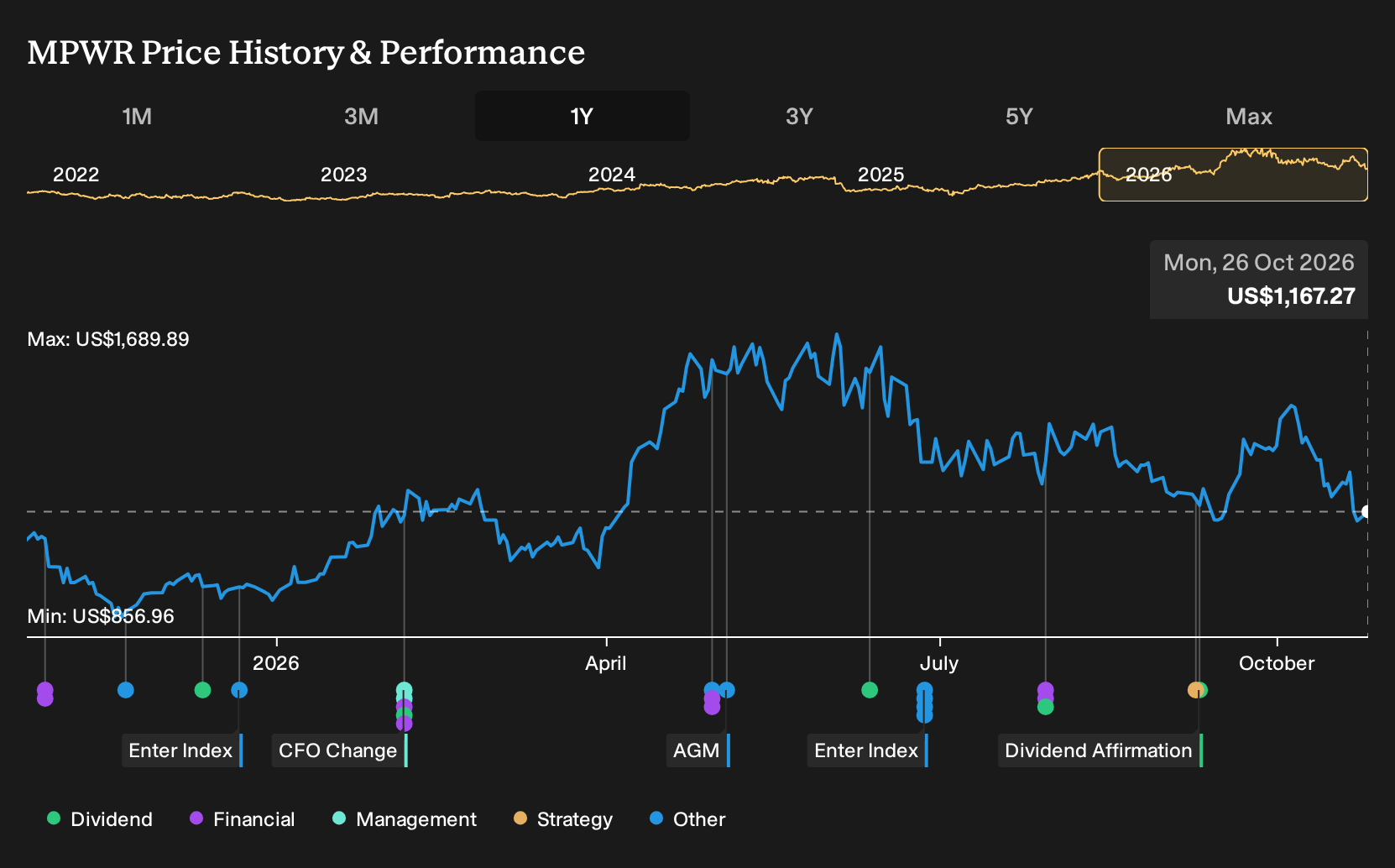Click the first Enter Index event label
Viewport: 1395px width, 868px height.
182,750
